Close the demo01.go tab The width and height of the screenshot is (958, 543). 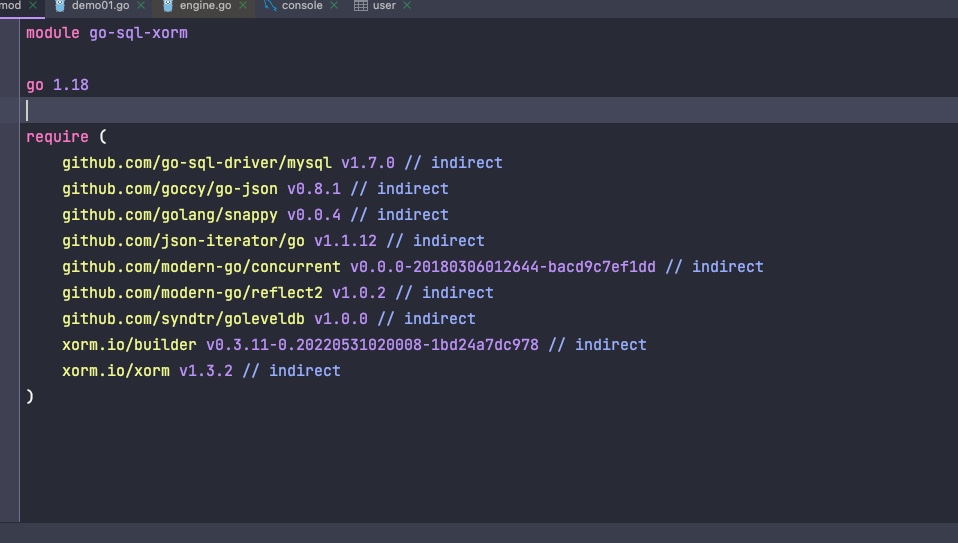pyautogui.click(x=141, y=5)
